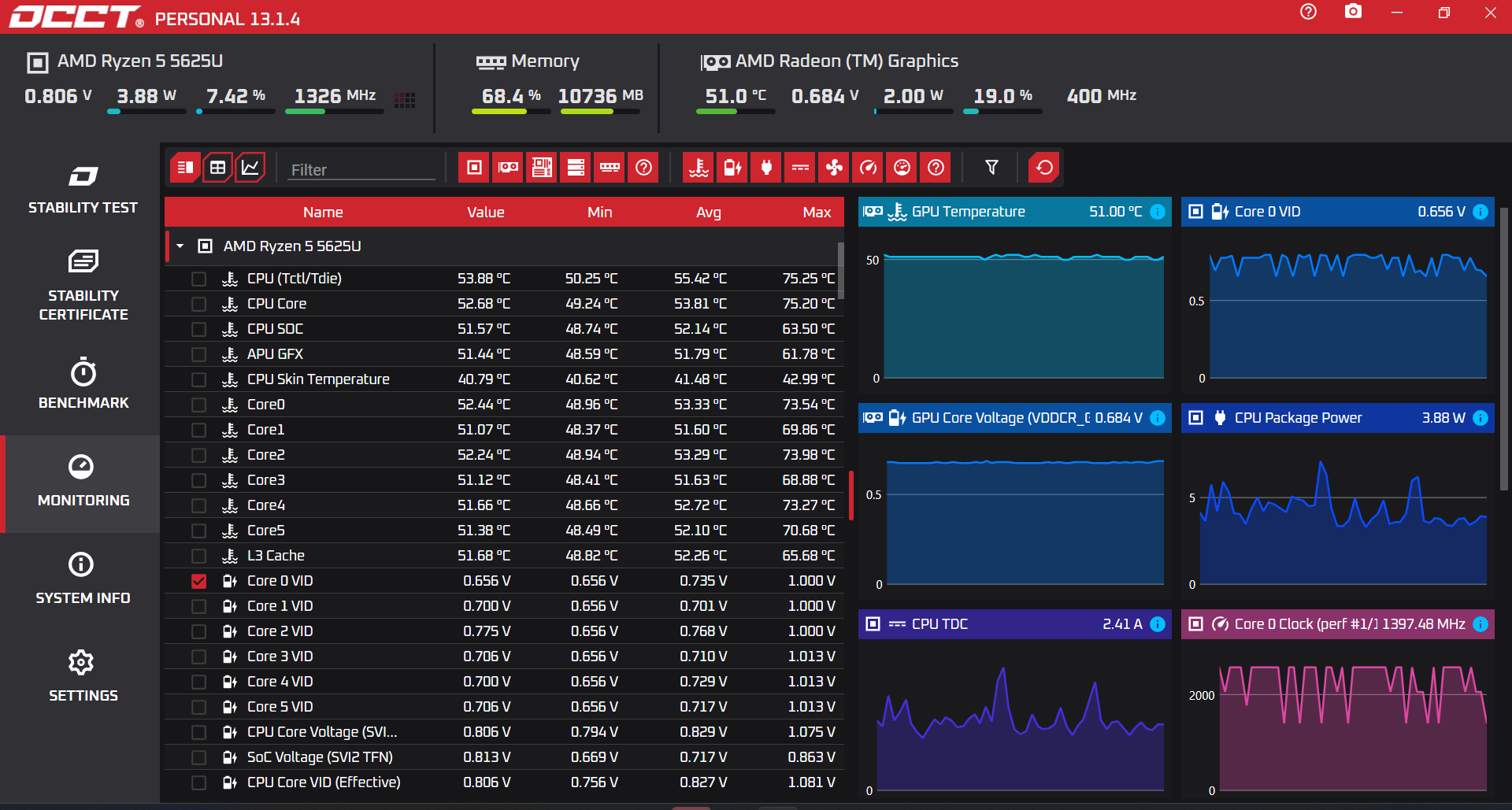Click the reset min/max values icon
Viewport: 1512px width, 810px height.
1044,168
